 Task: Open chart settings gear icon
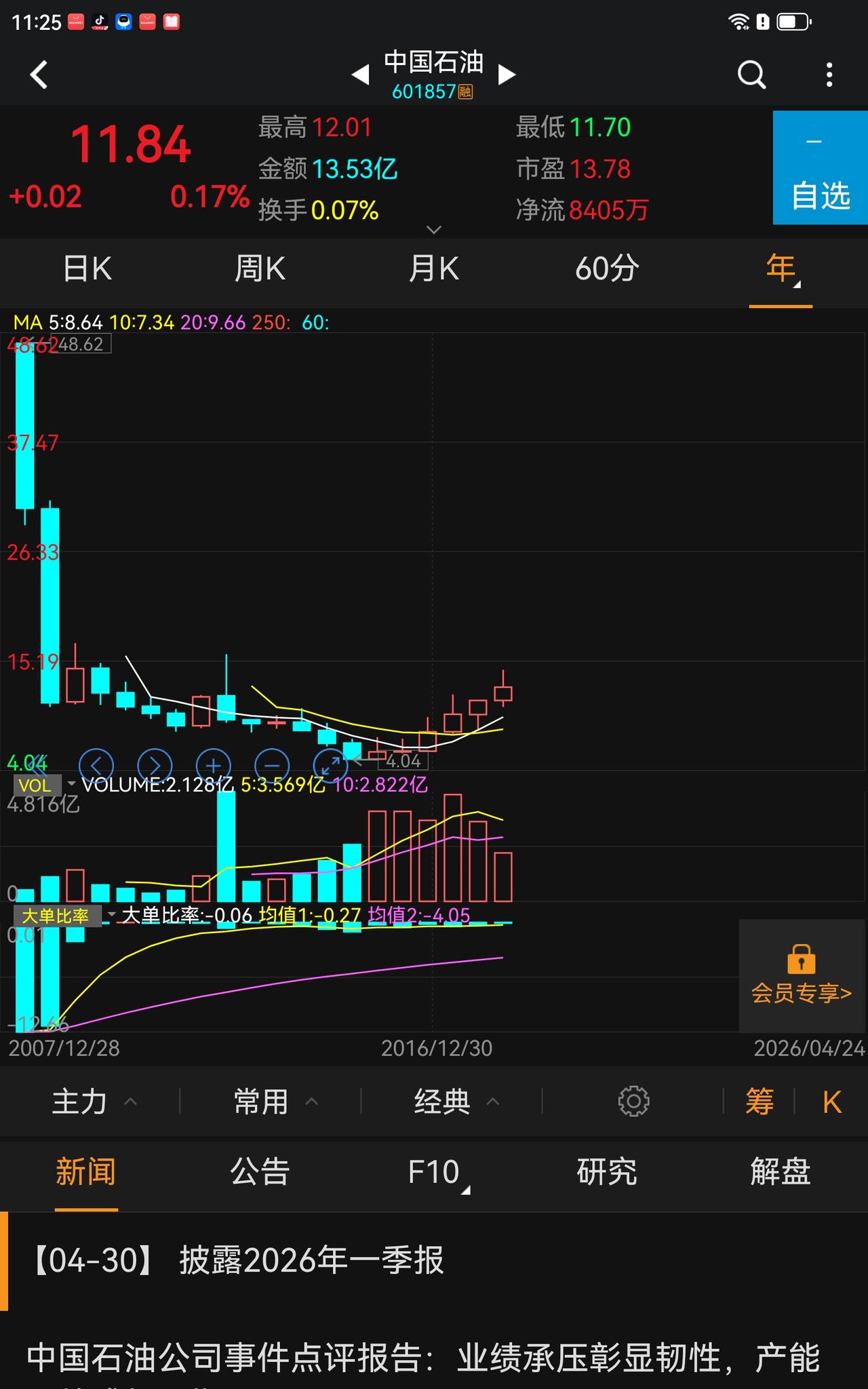[633, 1101]
